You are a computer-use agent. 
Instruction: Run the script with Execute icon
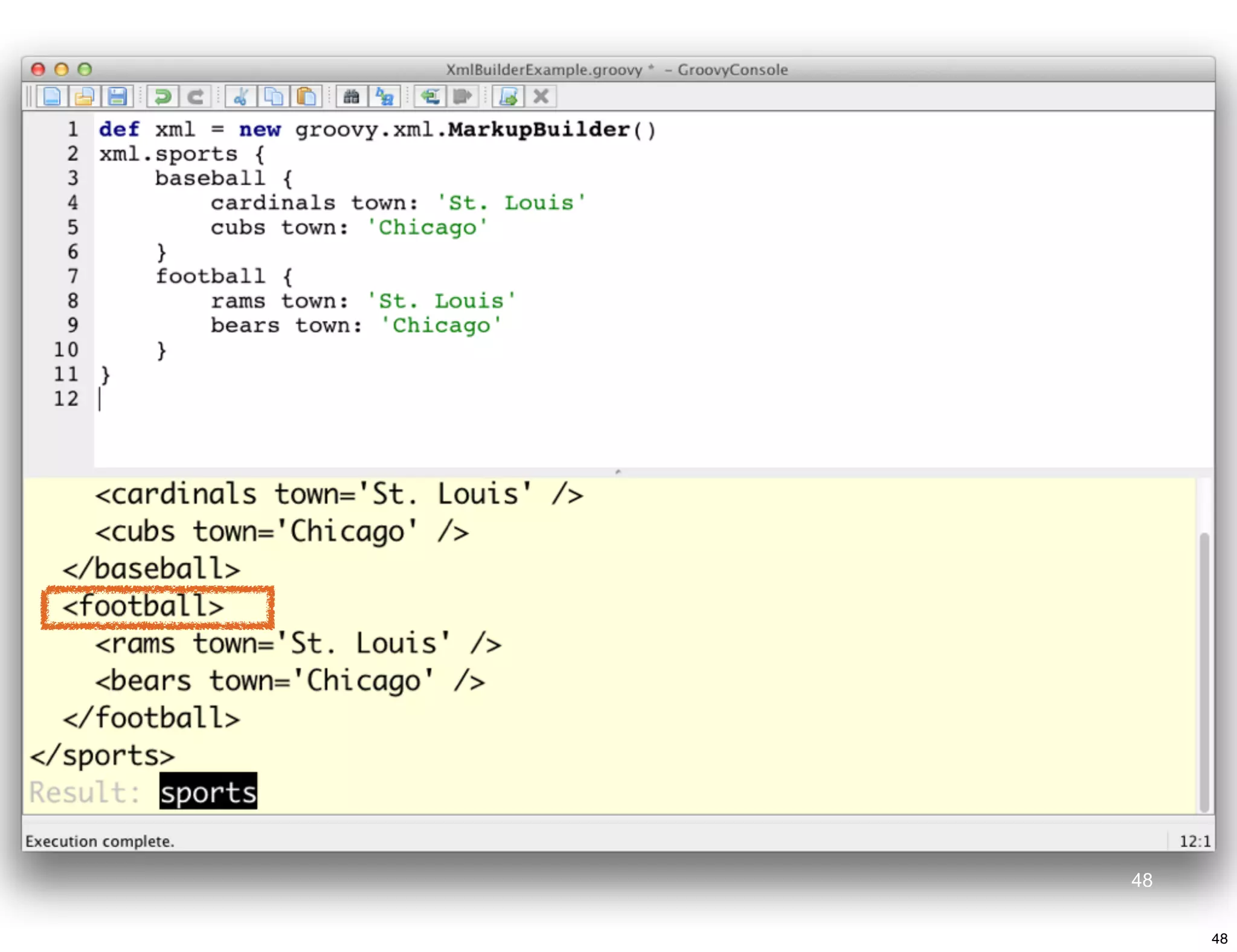pyautogui.click(x=508, y=97)
